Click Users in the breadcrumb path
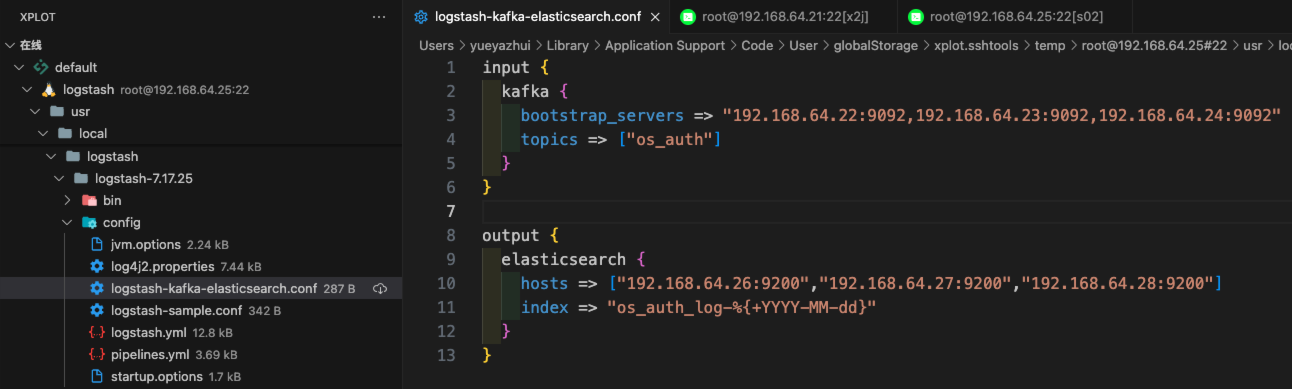Screen dimensions: 1292x389 436,45
